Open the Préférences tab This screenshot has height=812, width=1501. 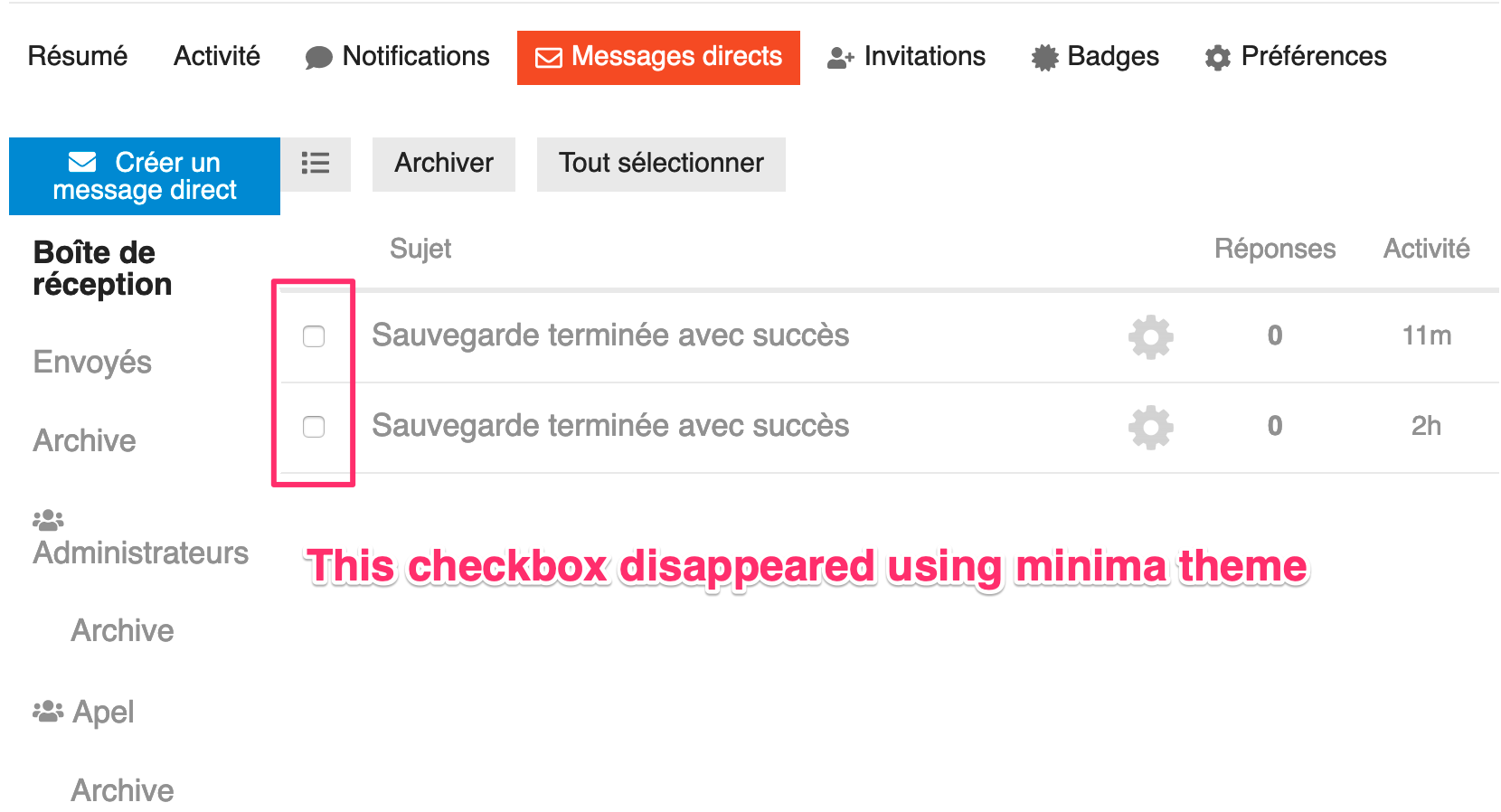click(1295, 57)
